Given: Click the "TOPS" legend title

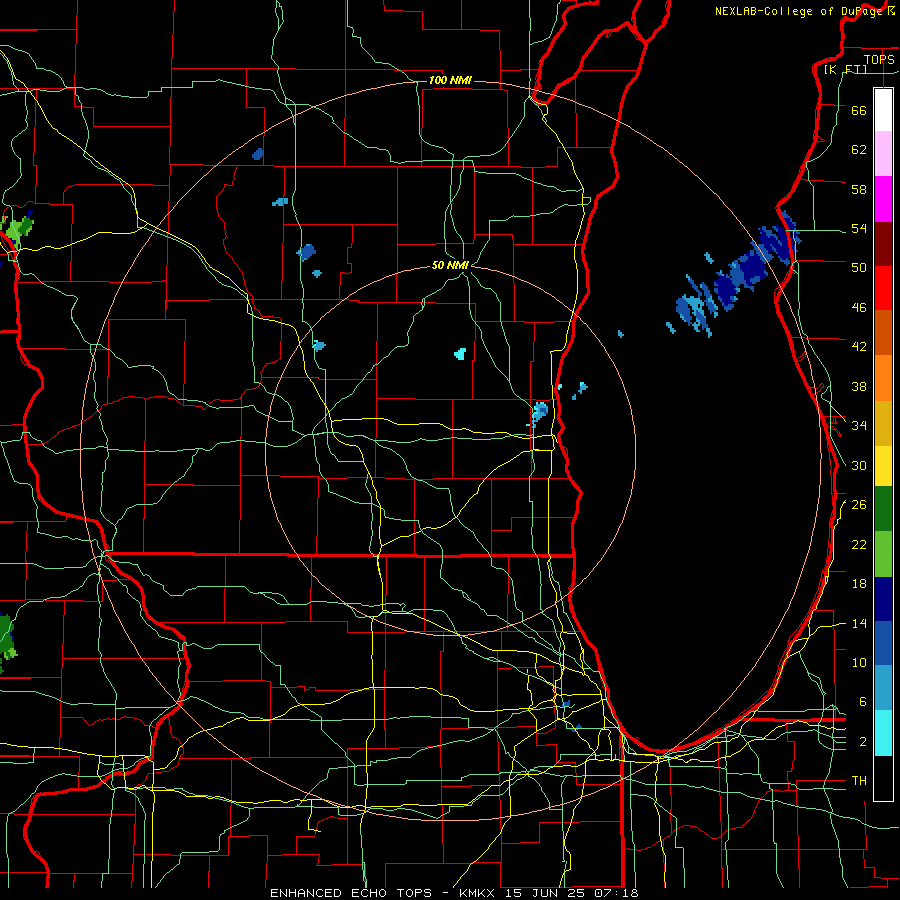Looking at the screenshot, I should (x=879, y=60).
